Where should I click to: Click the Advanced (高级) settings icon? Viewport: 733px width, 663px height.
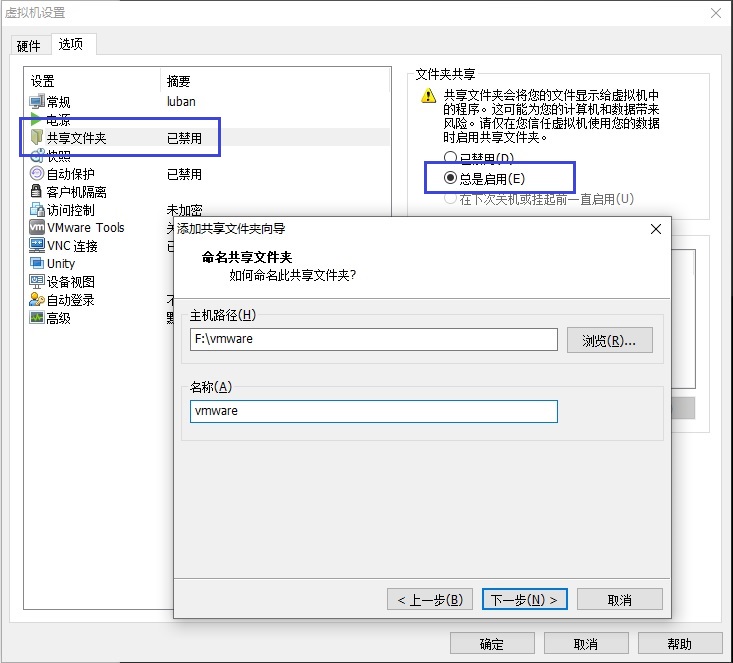(37, 318)
